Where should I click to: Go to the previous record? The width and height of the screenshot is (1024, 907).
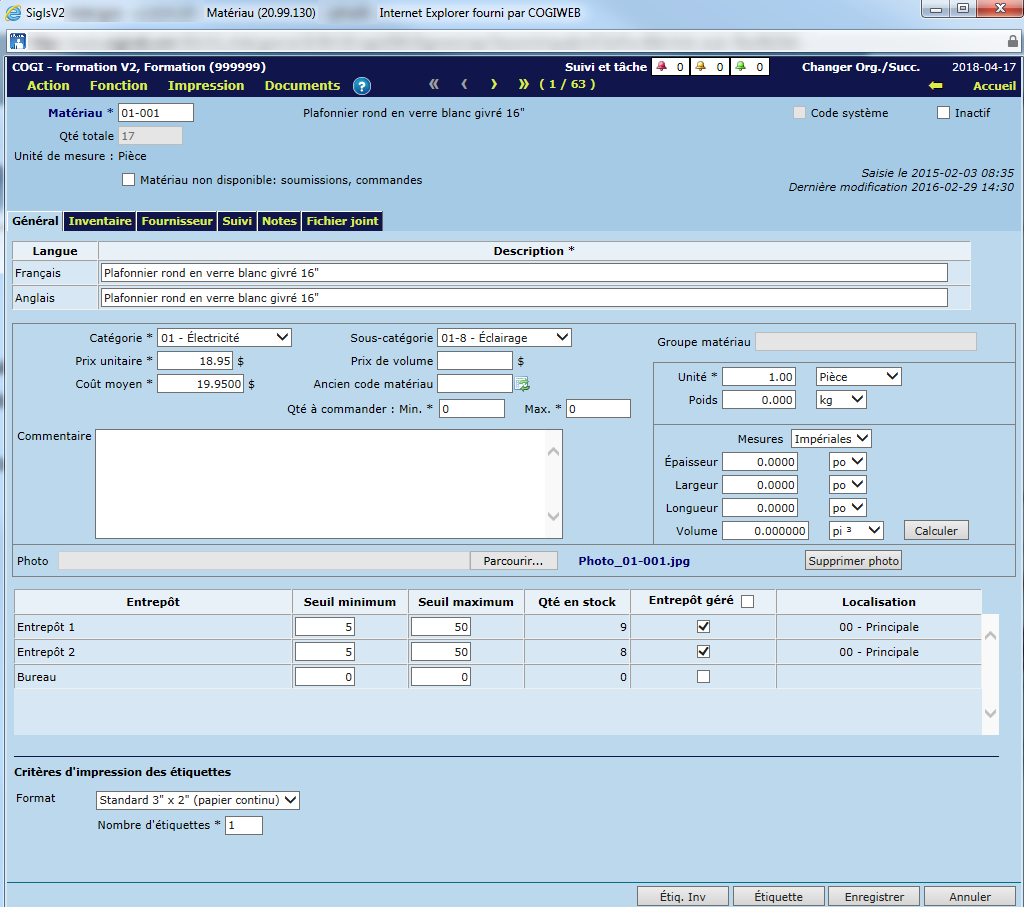pyautogui.click(x=464, y=85)
